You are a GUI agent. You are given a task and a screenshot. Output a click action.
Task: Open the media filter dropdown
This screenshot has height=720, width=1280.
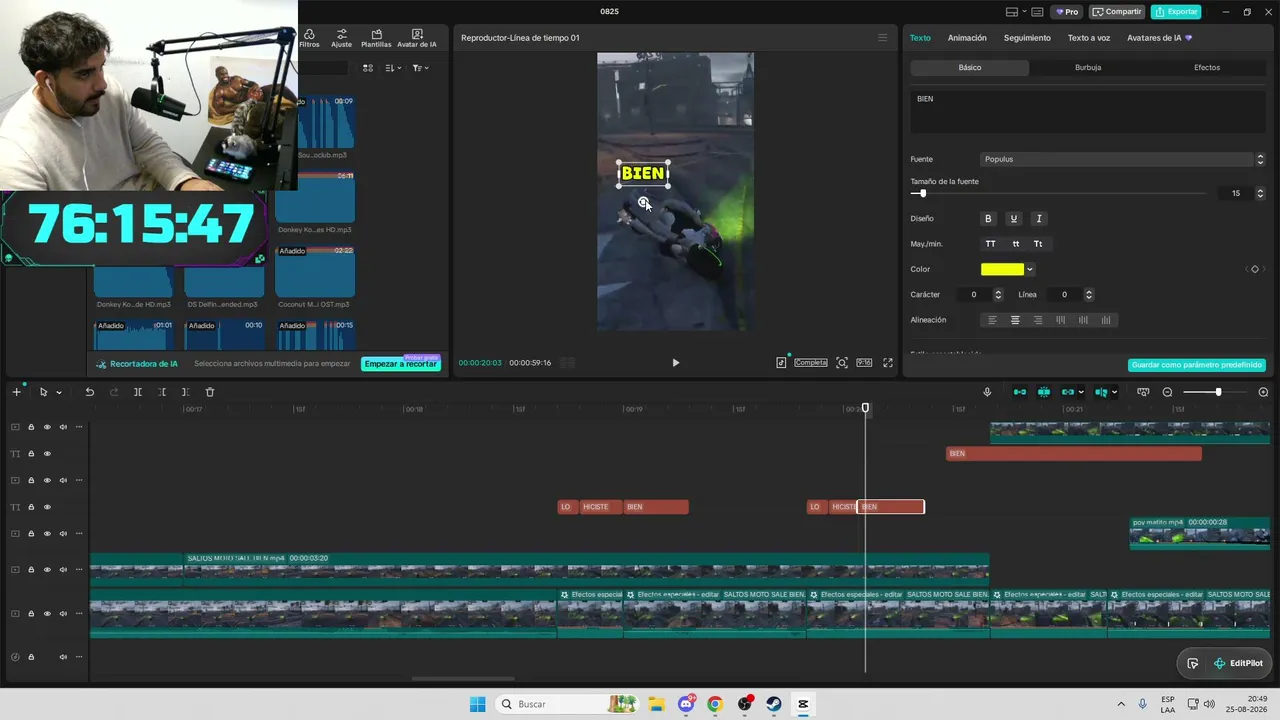pos(421,68)
